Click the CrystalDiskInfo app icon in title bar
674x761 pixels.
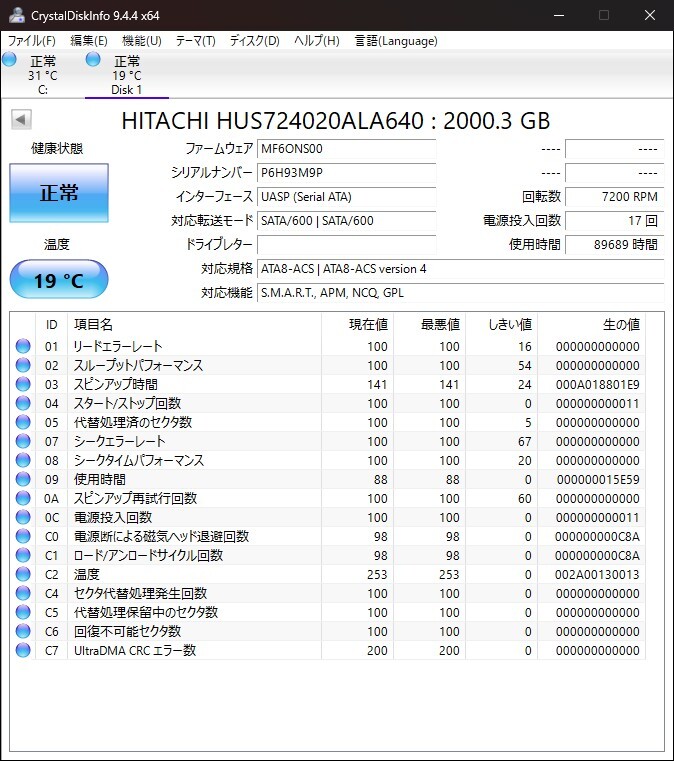[x=16, y=15]
